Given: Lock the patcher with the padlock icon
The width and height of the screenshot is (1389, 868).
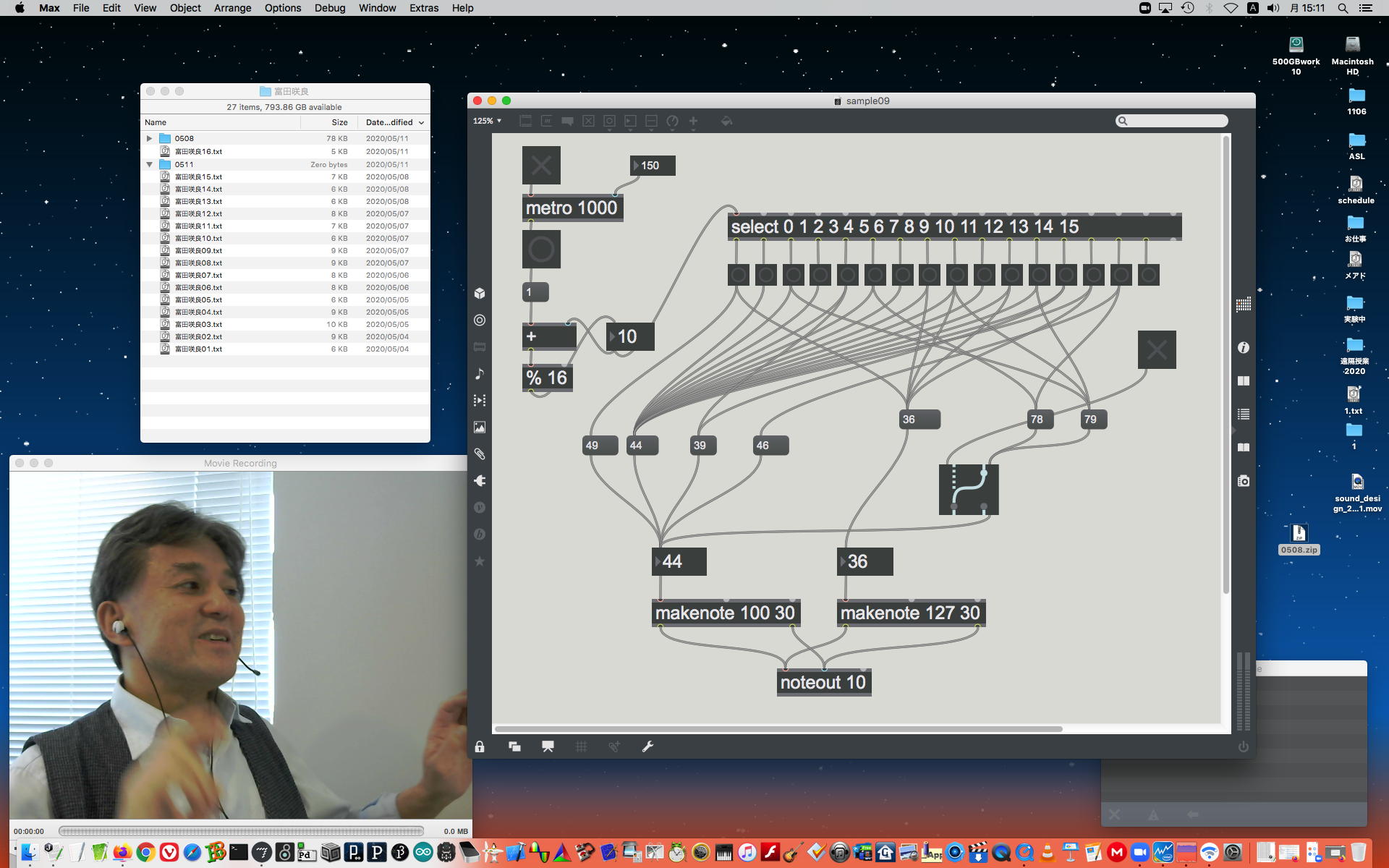Looking at the screenshot, I should pos(480,746).
